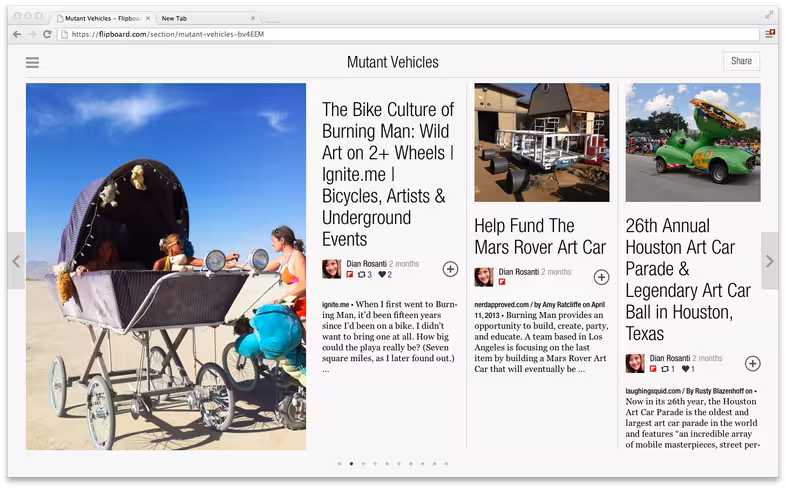
Task: Jump to third page indicator dot
Action: pyautogui.click(x=363, y=463)
